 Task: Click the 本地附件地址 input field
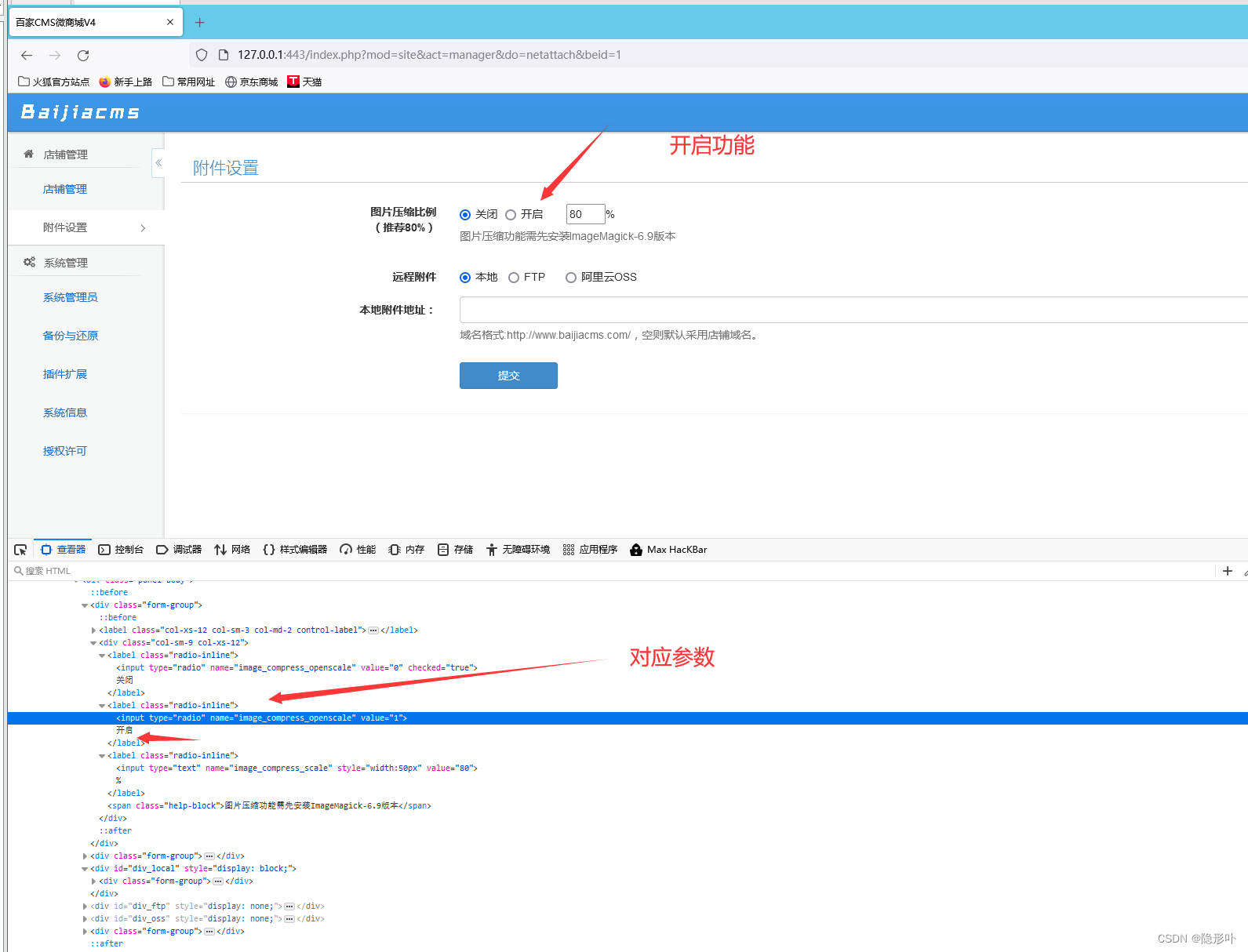[x=853, y=310]
